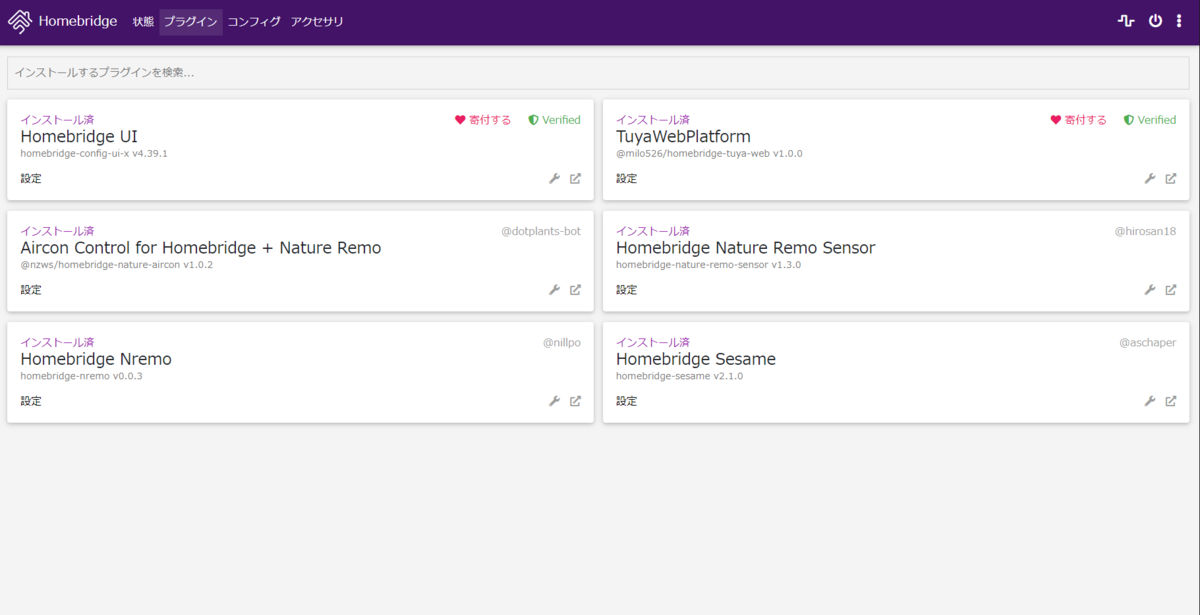Switch to the 状態 tab

[x=143, y=22]
